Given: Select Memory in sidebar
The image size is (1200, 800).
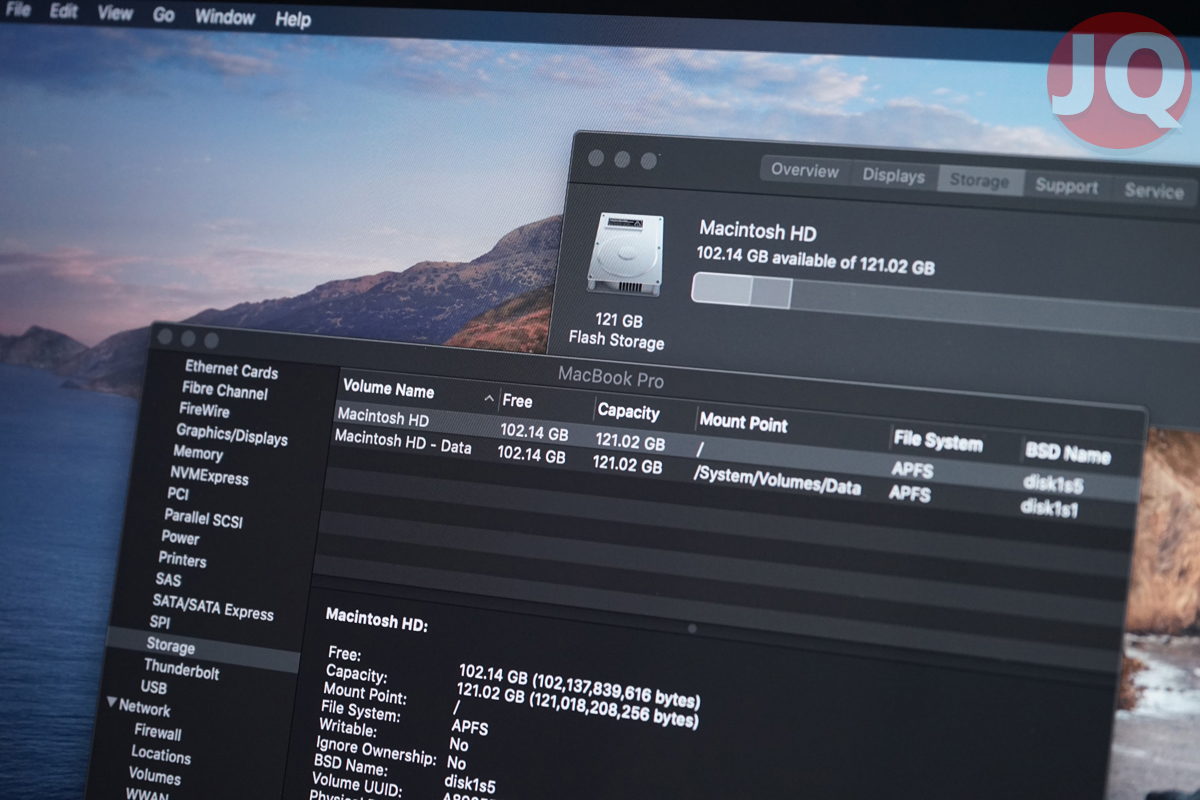Looking at the screenshot, I should click(x=197, y=452).
